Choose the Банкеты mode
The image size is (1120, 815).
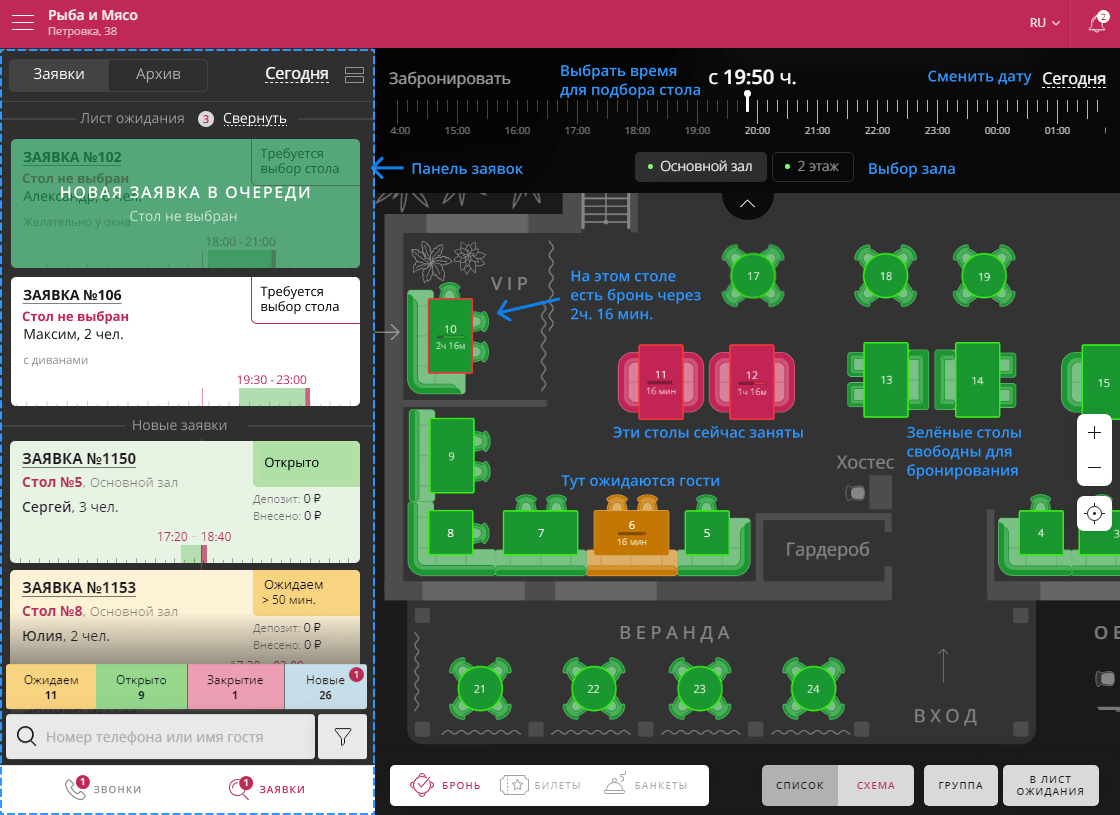(x=645, y=784)
